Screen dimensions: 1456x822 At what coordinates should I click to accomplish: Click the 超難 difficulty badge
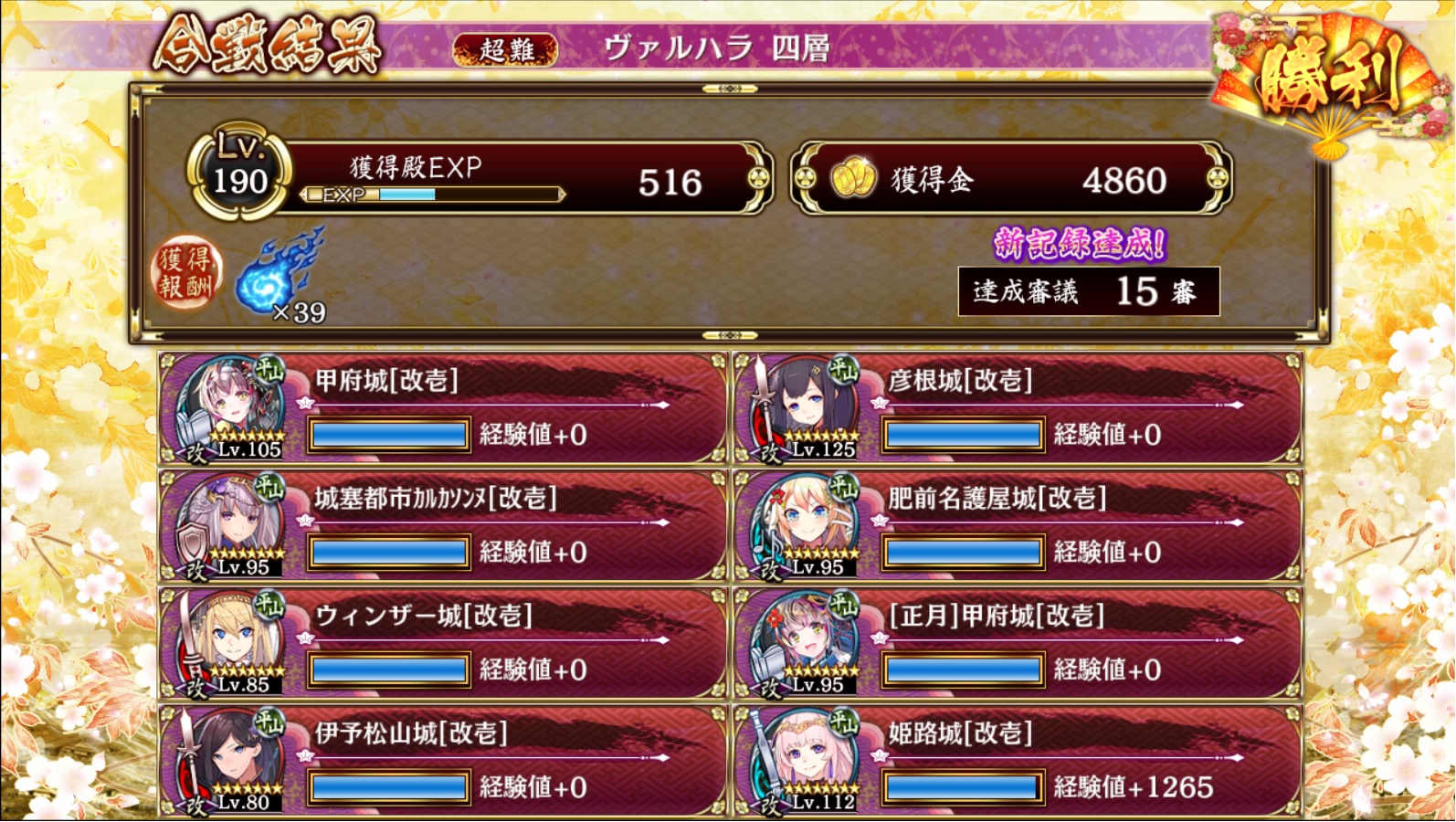coord(506,49)
